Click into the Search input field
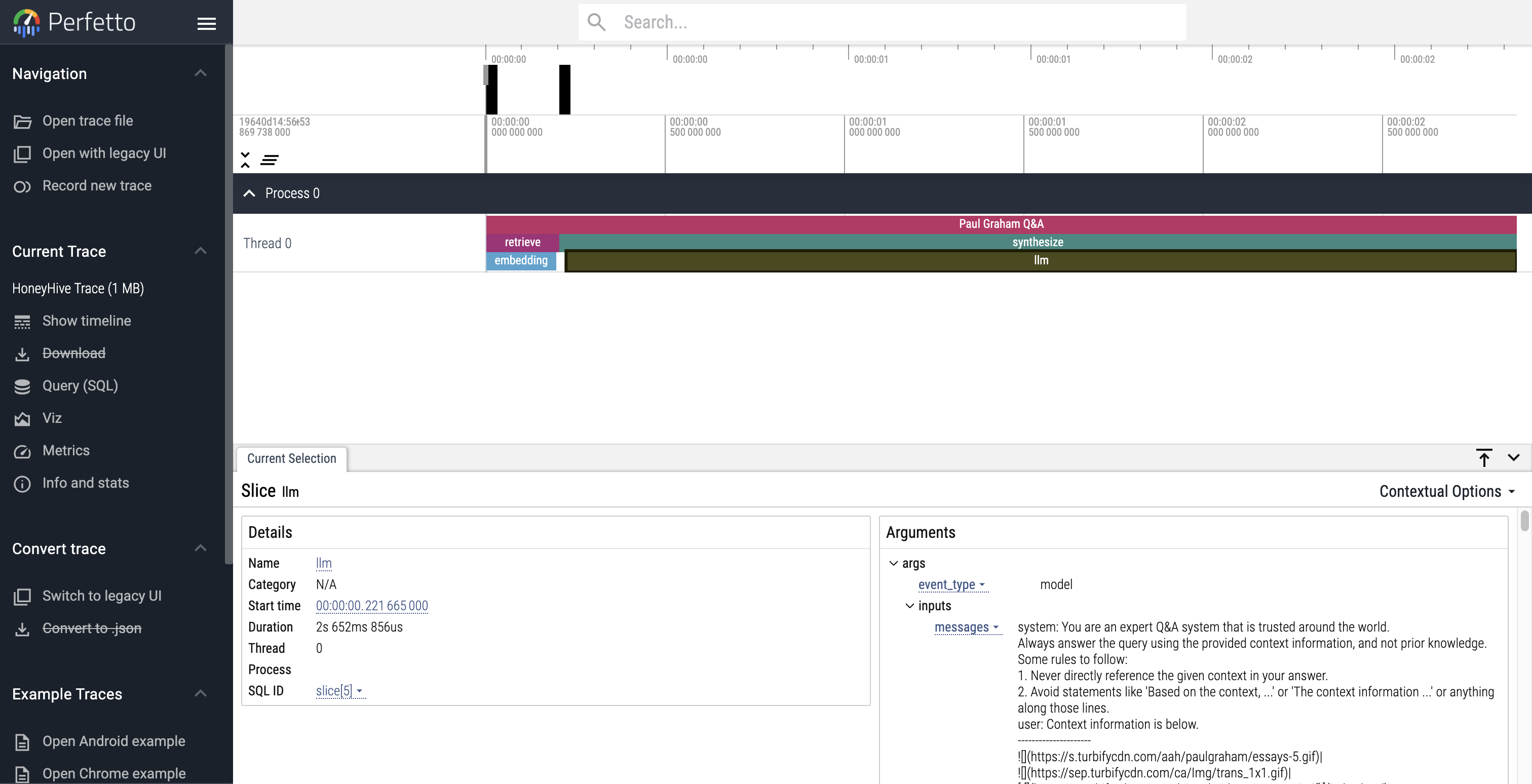Screen dimensions: 1532x784 892,23
